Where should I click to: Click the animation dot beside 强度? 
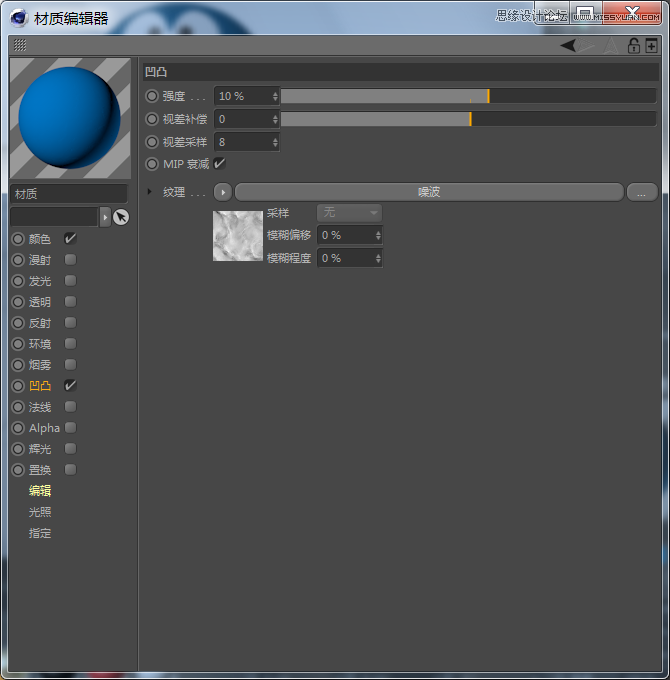(152, 96)
